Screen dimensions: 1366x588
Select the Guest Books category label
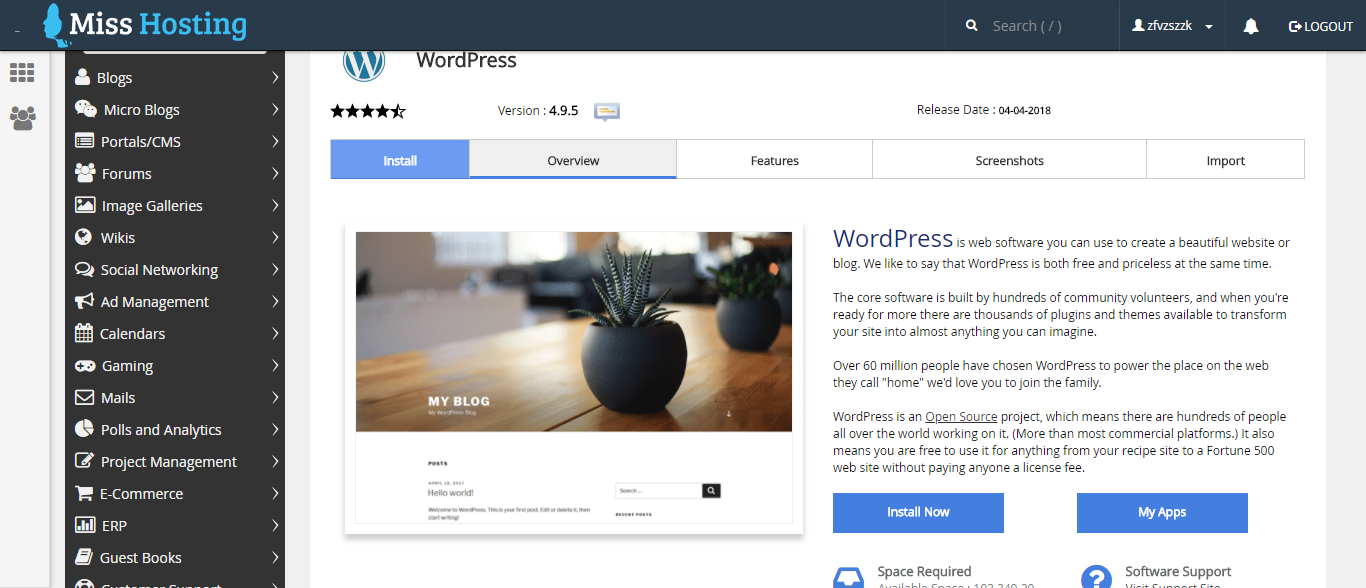click(141, 557)
